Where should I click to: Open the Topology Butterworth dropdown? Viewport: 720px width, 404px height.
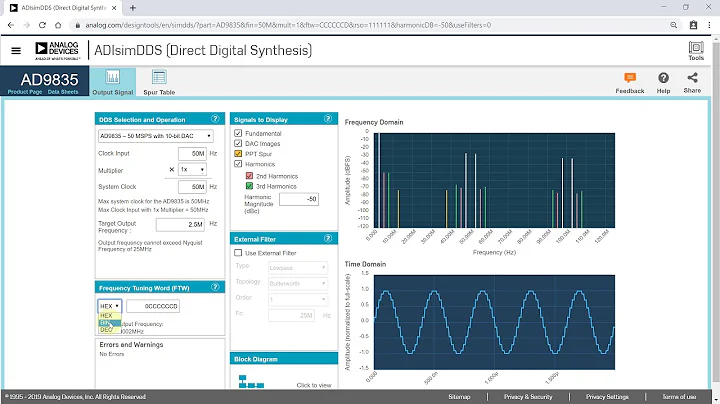[x=298, y=283]
